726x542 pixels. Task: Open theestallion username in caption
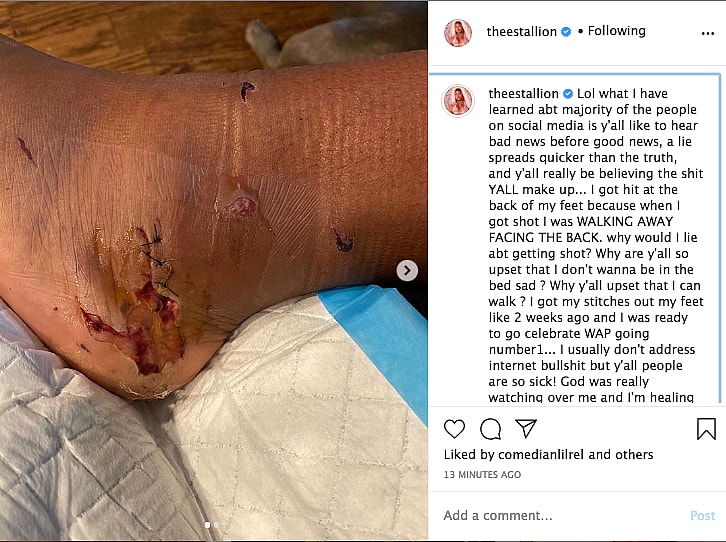pyautogui.click(x=523, y=93)
